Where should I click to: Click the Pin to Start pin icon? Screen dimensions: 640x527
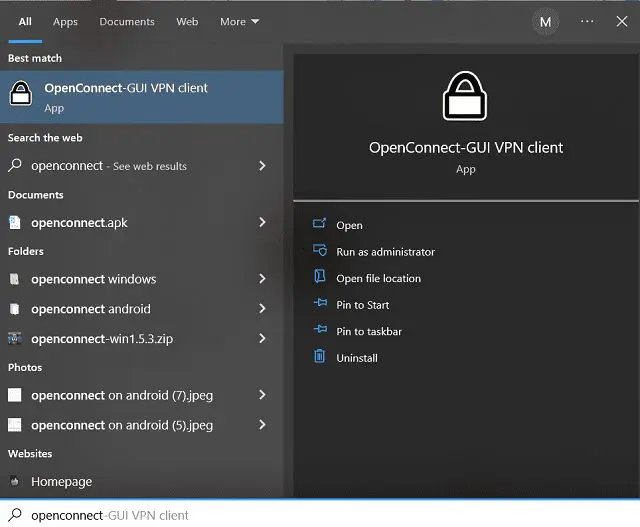(x=320, y=304)
